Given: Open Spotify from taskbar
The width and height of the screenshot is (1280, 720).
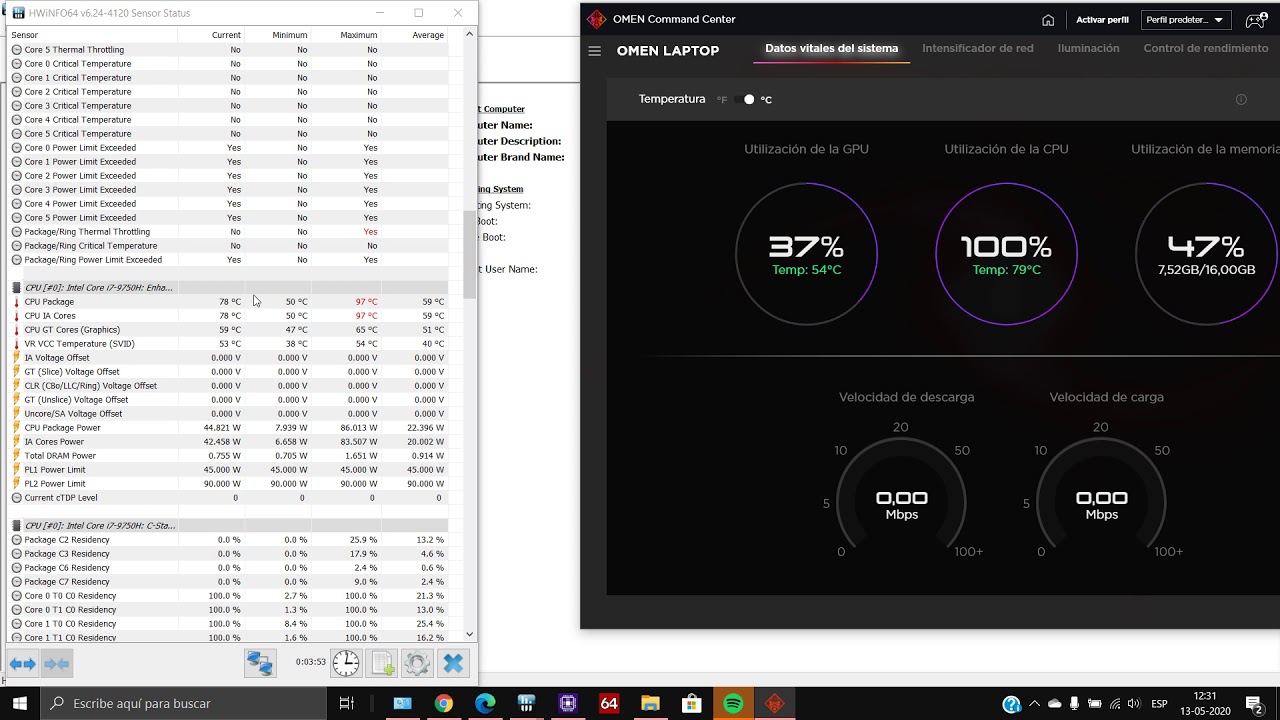Looking at the screenshot, I should click(x=733, y=703).
